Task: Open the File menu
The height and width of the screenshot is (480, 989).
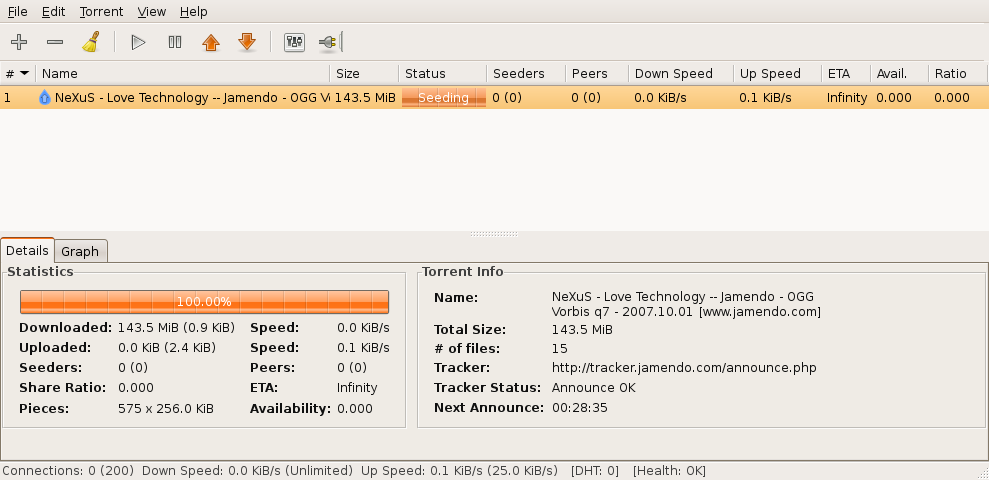Action: pos(18,11)
